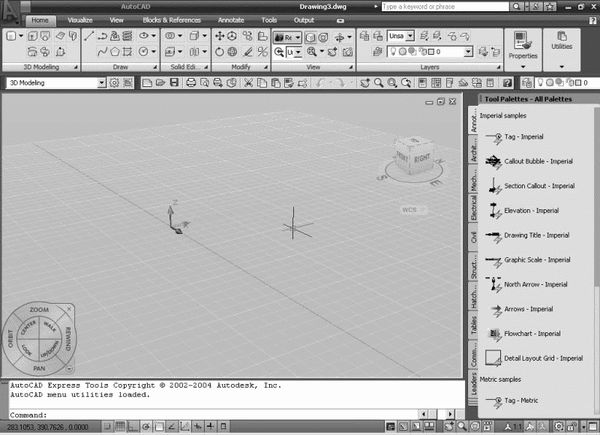Click the search binoculars icon in title bar
This screenshot has width=600, height=435.
point(516,7)
